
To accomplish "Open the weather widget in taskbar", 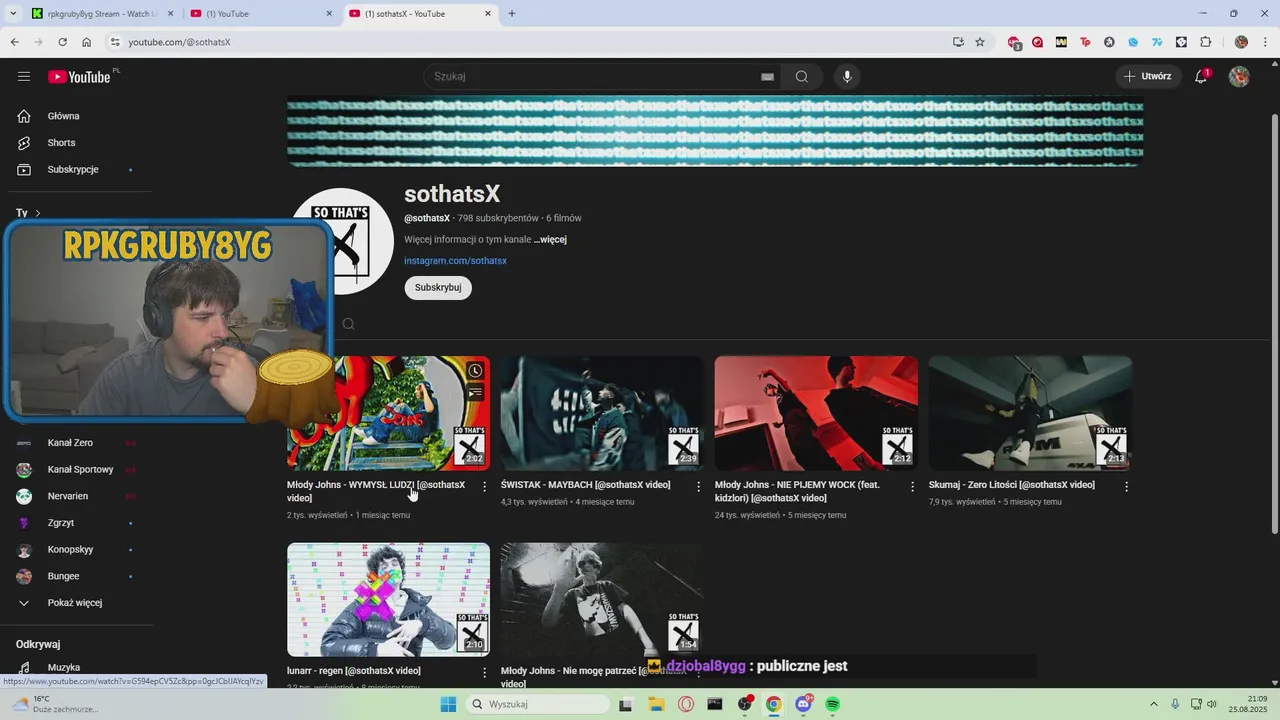I will (x=55, y=704).
